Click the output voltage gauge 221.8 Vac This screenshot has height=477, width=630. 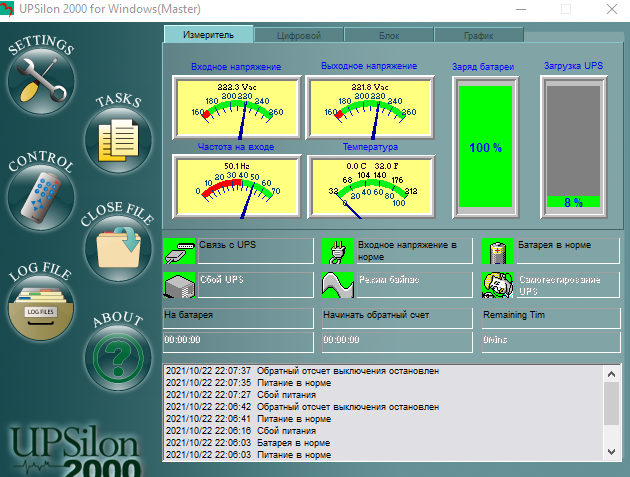pyautogui.click(x=370, y=107)
